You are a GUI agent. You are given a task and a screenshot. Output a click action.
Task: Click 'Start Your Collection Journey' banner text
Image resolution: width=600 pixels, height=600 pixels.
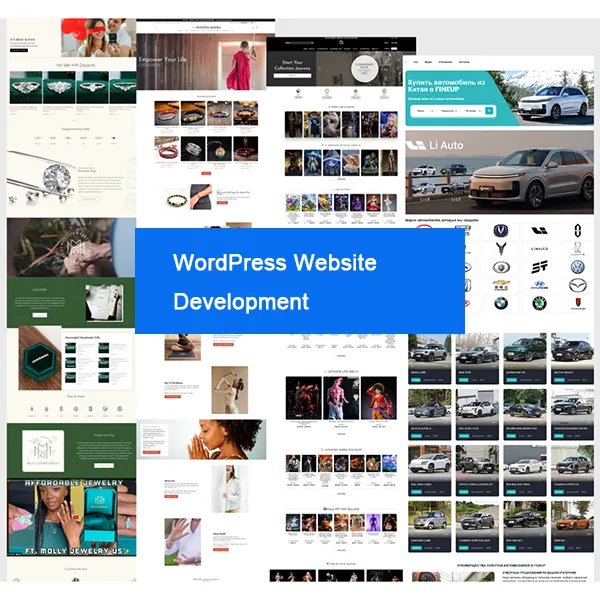[x=292, y=65]
